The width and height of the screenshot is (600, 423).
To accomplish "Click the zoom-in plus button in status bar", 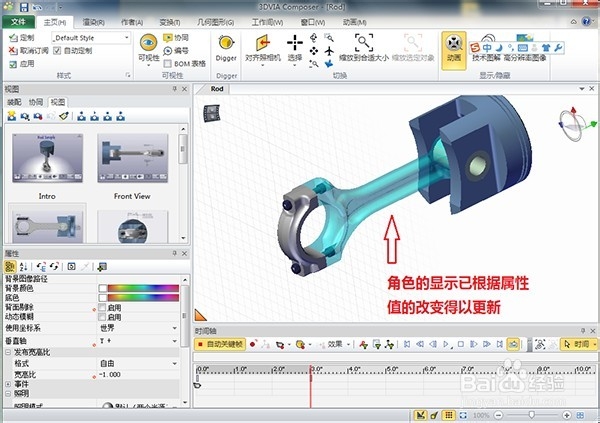I will pos(566,415).
